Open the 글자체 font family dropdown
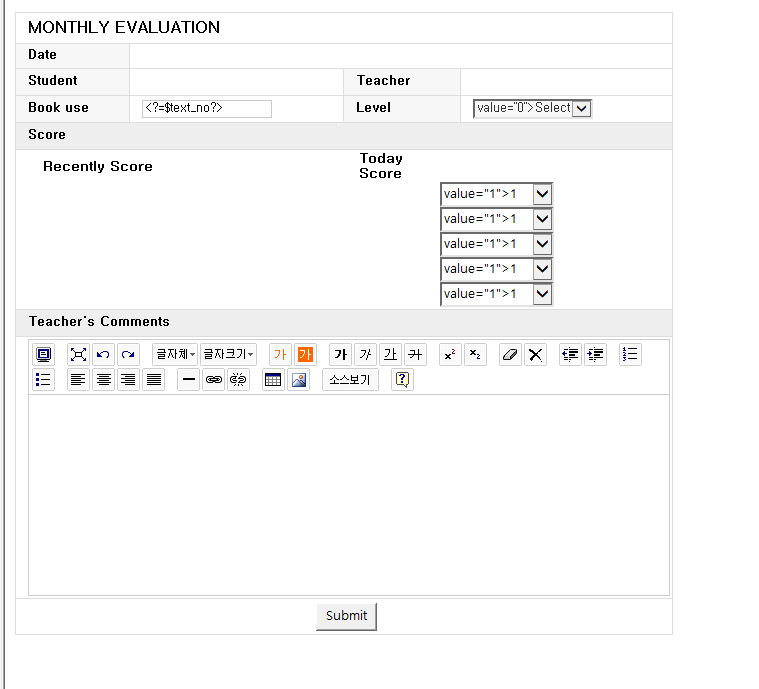The image size is (759, 689). [x=175, y=355]
